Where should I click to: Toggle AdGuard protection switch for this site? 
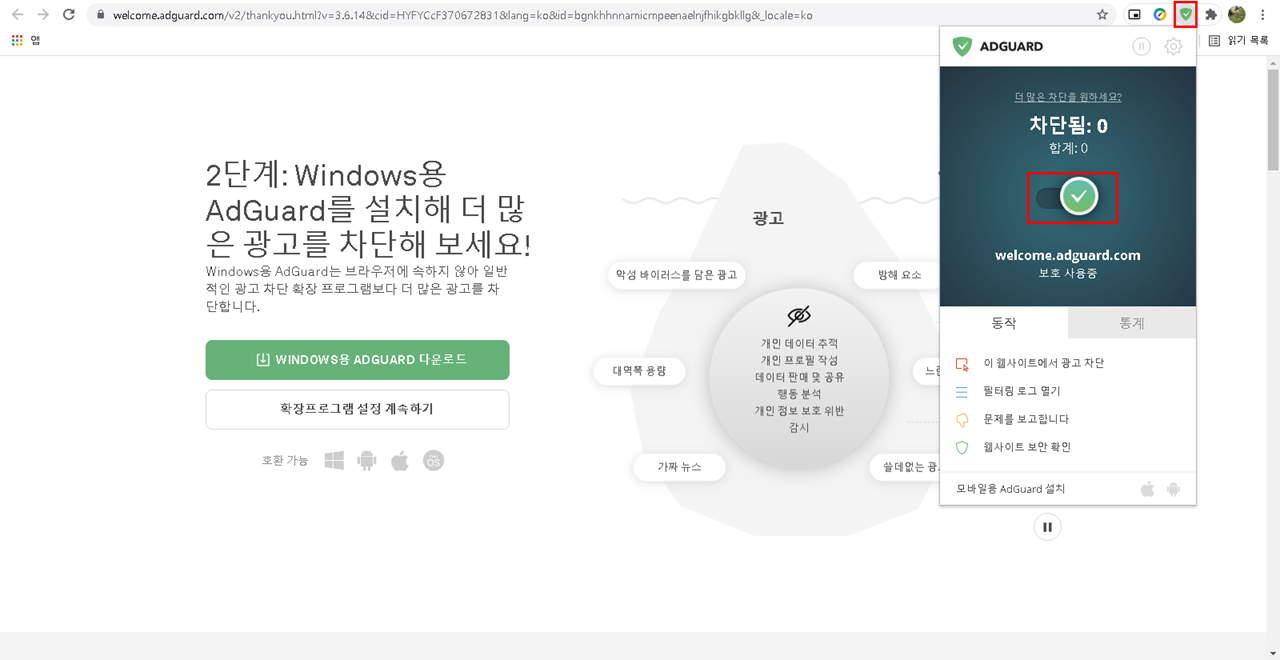click(x=1068, y=197)
